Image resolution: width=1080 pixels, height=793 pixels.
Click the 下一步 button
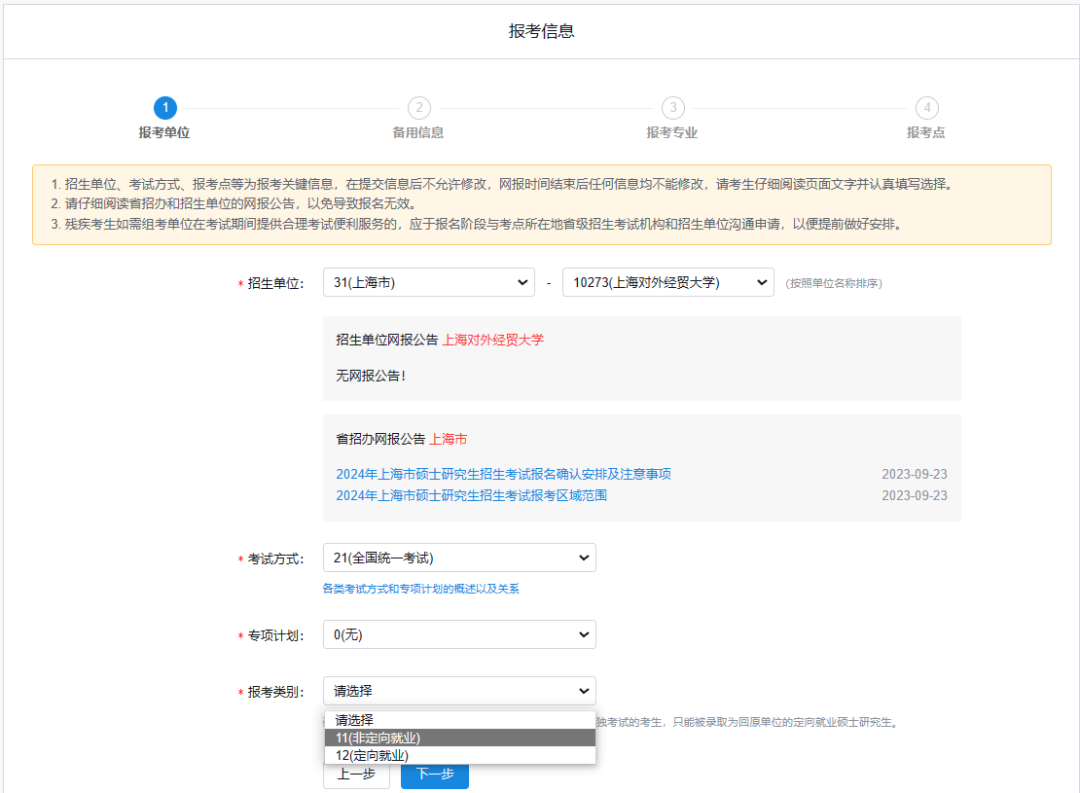point(434,774)
